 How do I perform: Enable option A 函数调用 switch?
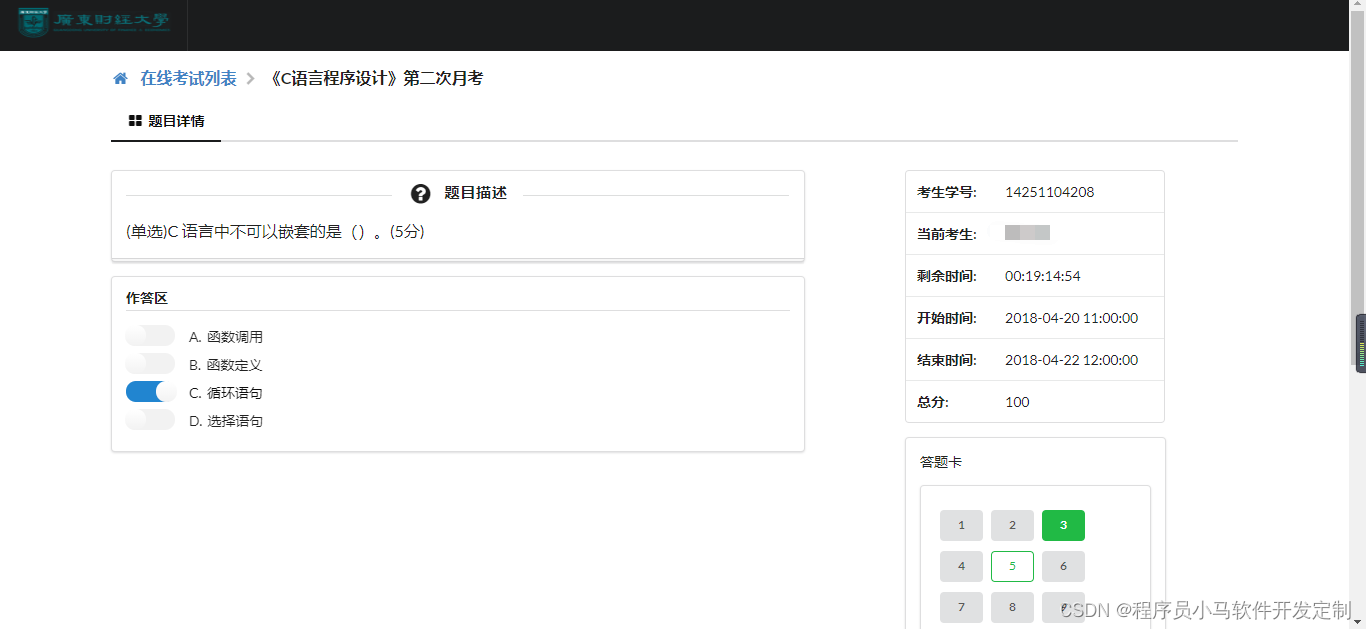click(x=149, y=334)
